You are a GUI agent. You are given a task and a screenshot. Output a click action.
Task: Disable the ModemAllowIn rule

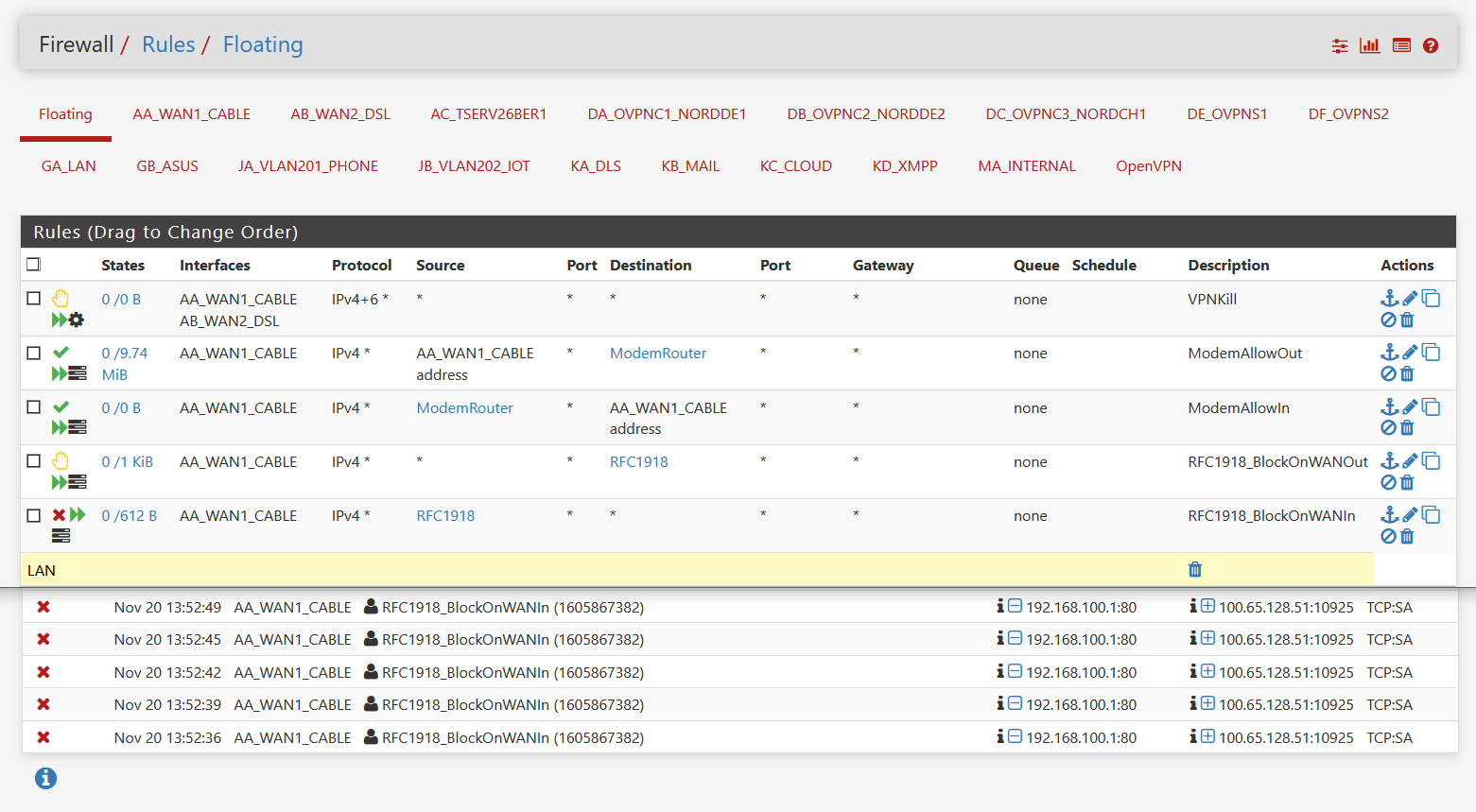[1388, 428]
